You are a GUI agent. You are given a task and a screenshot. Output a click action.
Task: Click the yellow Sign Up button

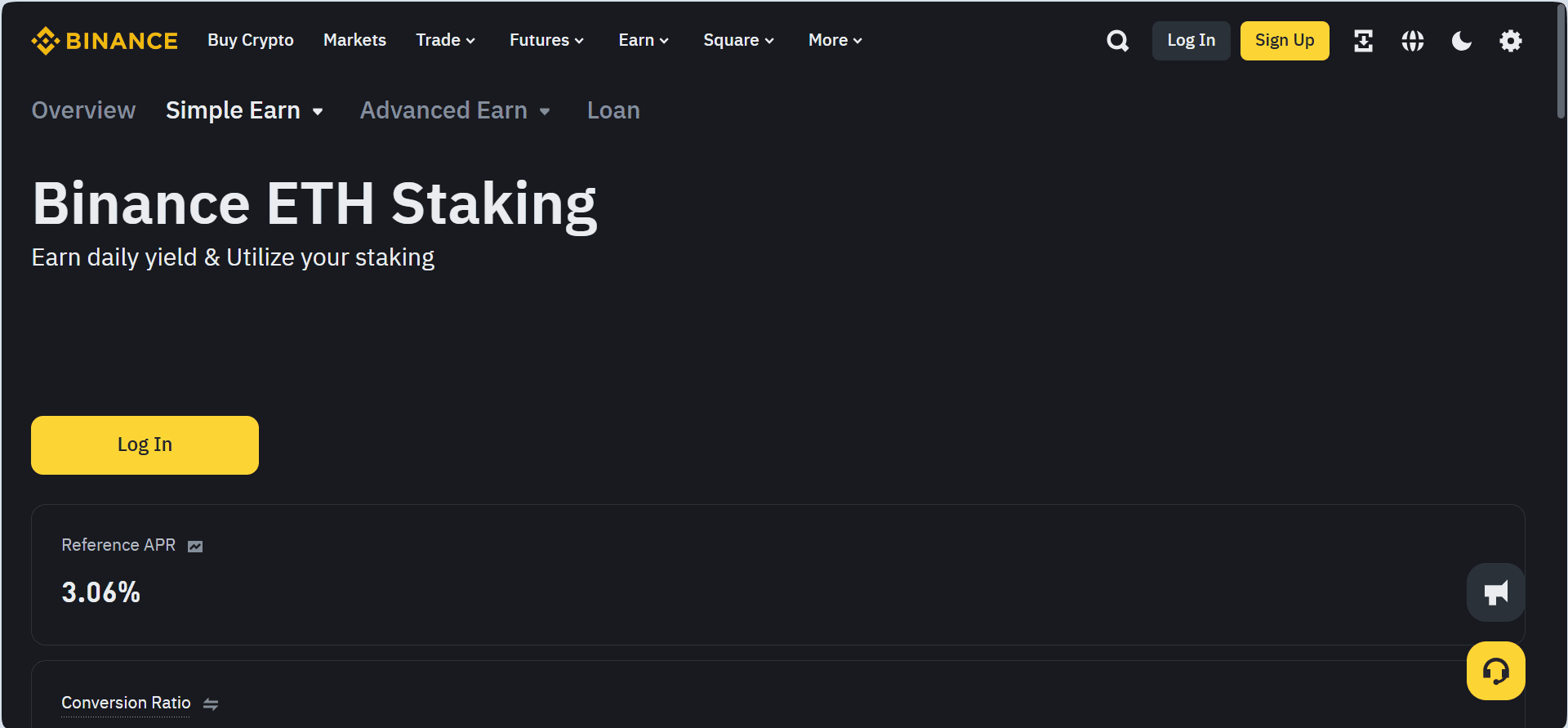pos(1285,41)
